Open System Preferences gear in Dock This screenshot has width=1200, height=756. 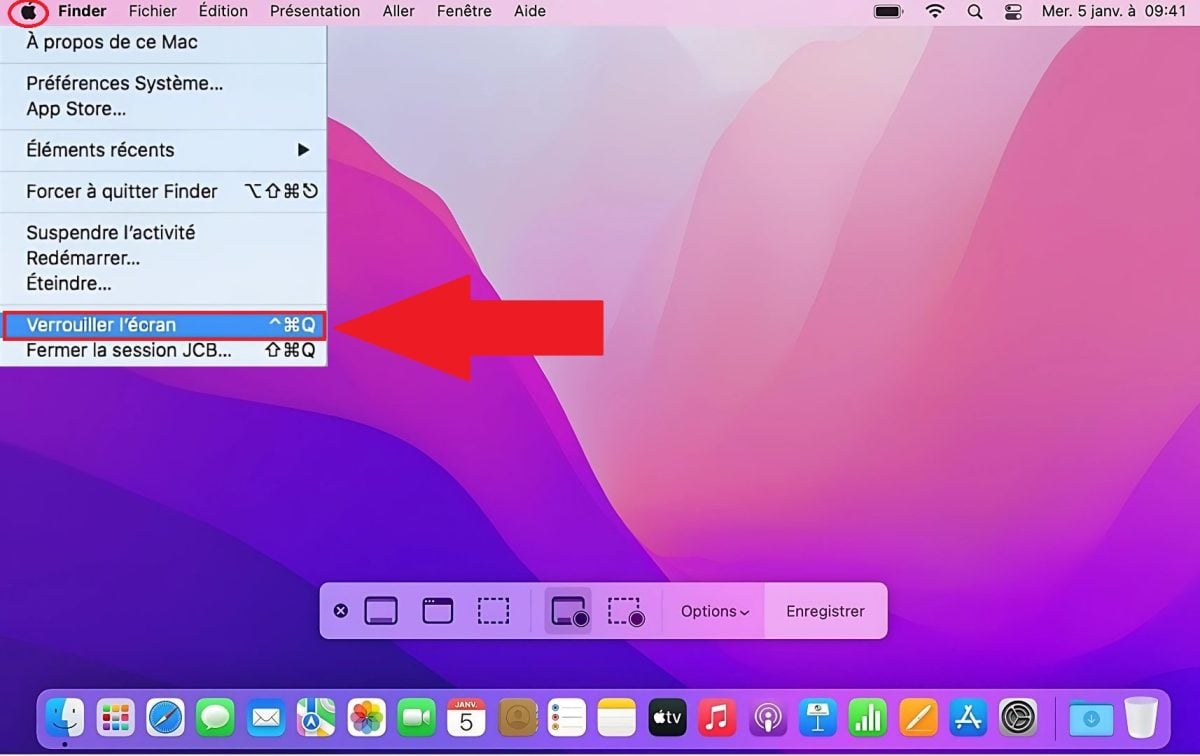pyautogui.click(x=1018, y=717)
